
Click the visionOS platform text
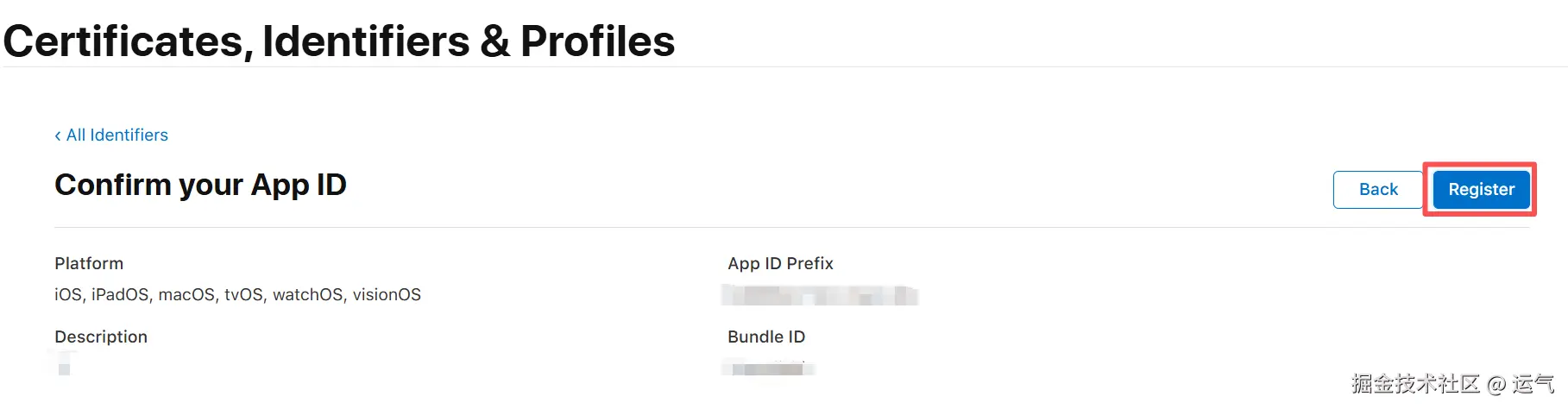click(x=387, y=295)
